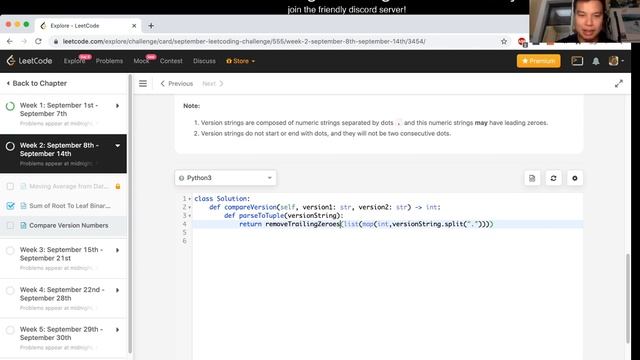This screenshot has height=360, width=640.
Task: Go back using browser back arrow
Action: [10, 41]
